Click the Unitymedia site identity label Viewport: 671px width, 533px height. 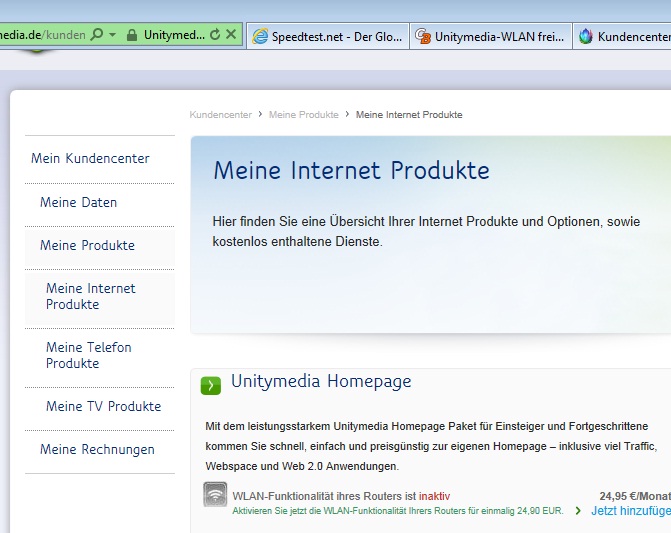(x=174, y=35)
